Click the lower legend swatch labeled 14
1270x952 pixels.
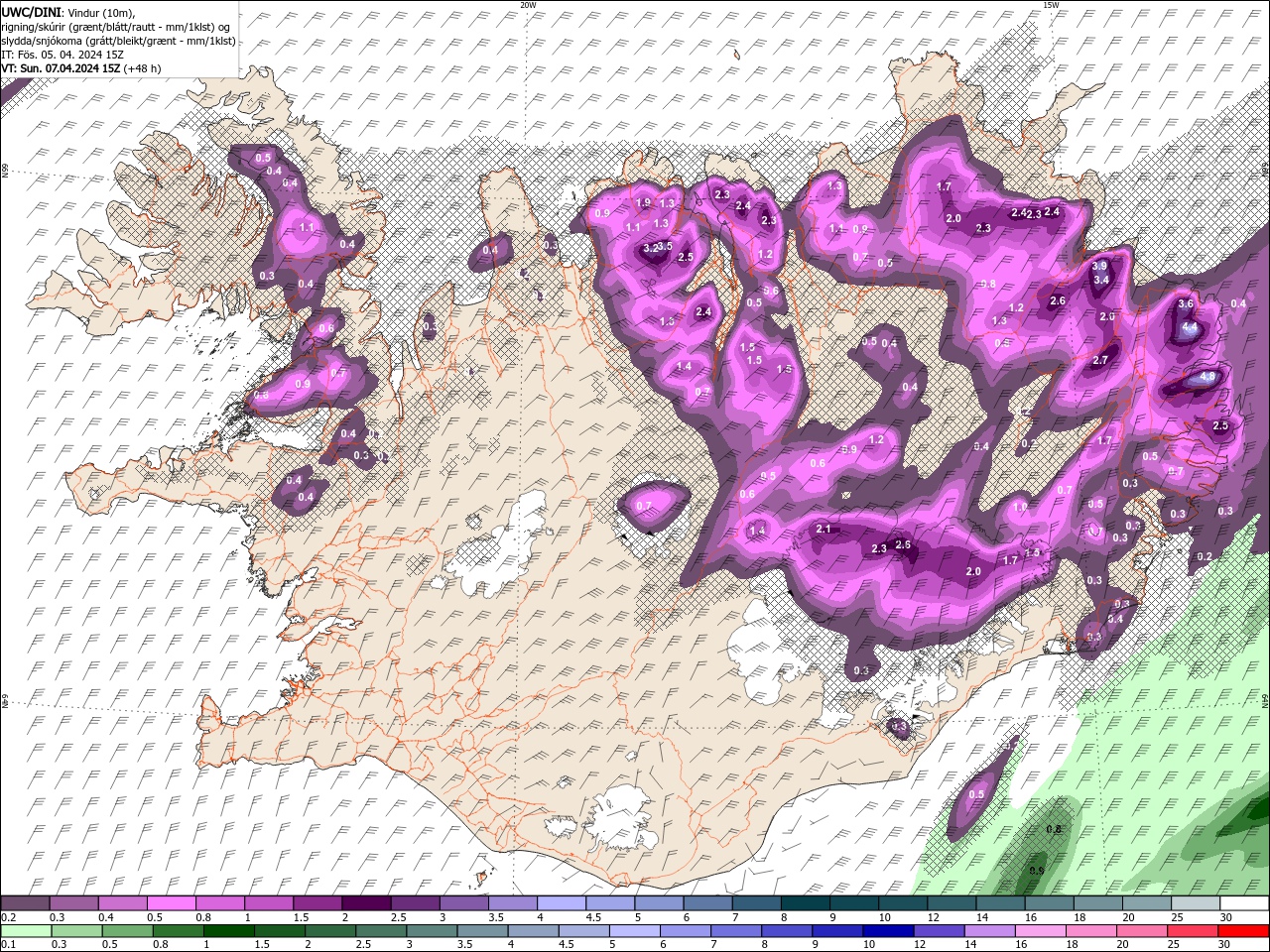tap(988, 931)
